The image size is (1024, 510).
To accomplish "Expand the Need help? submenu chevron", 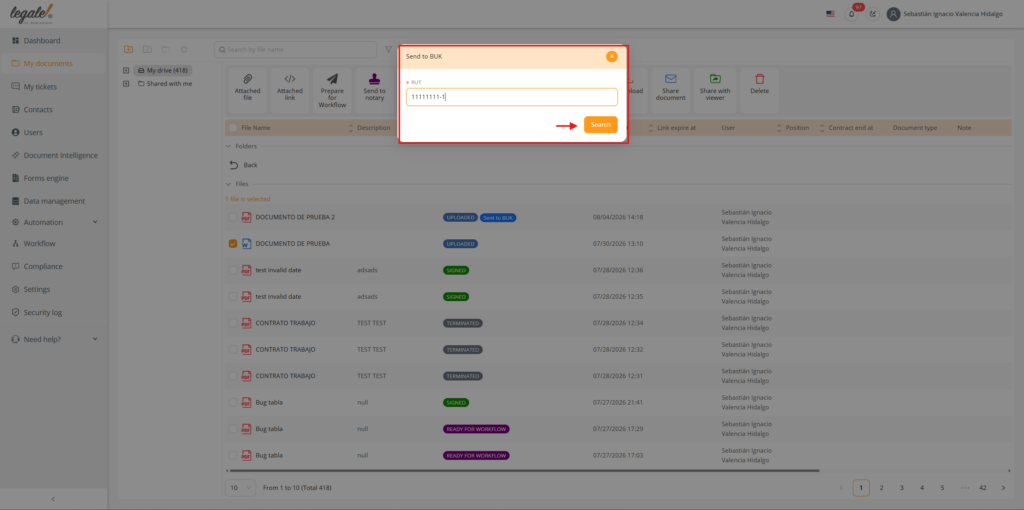I will pos(95,339).
